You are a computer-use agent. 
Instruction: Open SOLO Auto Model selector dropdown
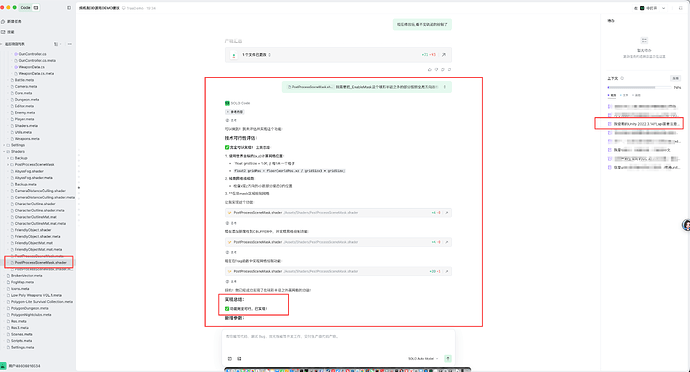423,359
